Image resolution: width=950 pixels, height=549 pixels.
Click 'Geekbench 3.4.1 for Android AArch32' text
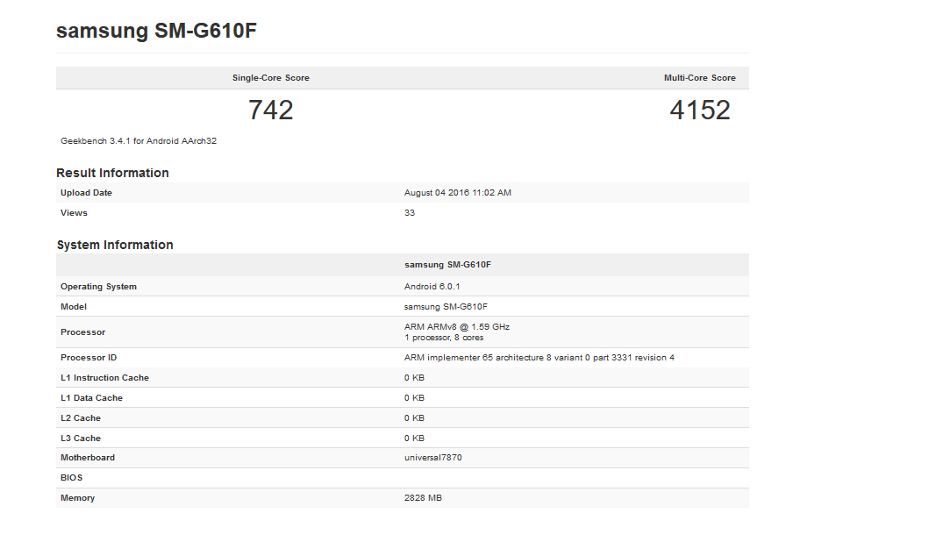point(138,141)
